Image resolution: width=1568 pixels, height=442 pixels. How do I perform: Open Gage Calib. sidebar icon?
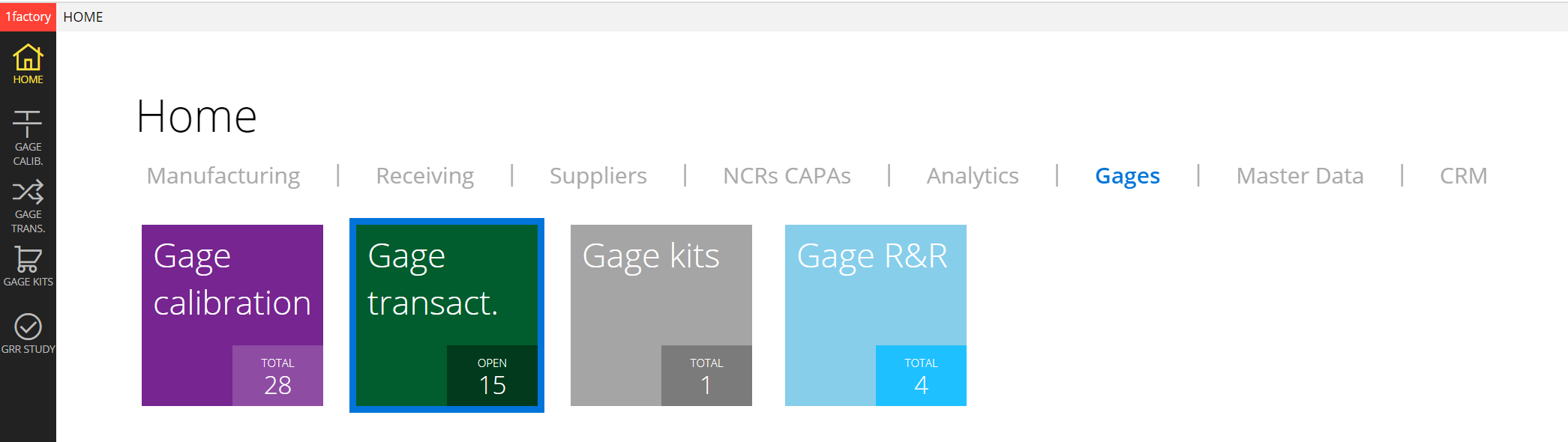[x=28, y=124]
